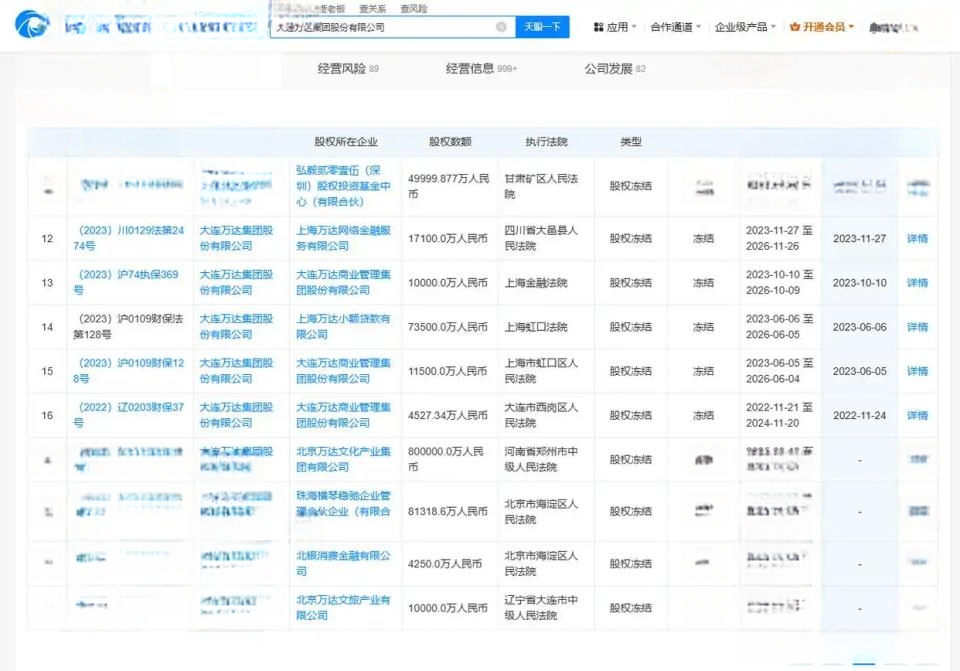Click the crown icon beside 开通会员
Viewport: 960px width, 671px height.
click(795, 27)
